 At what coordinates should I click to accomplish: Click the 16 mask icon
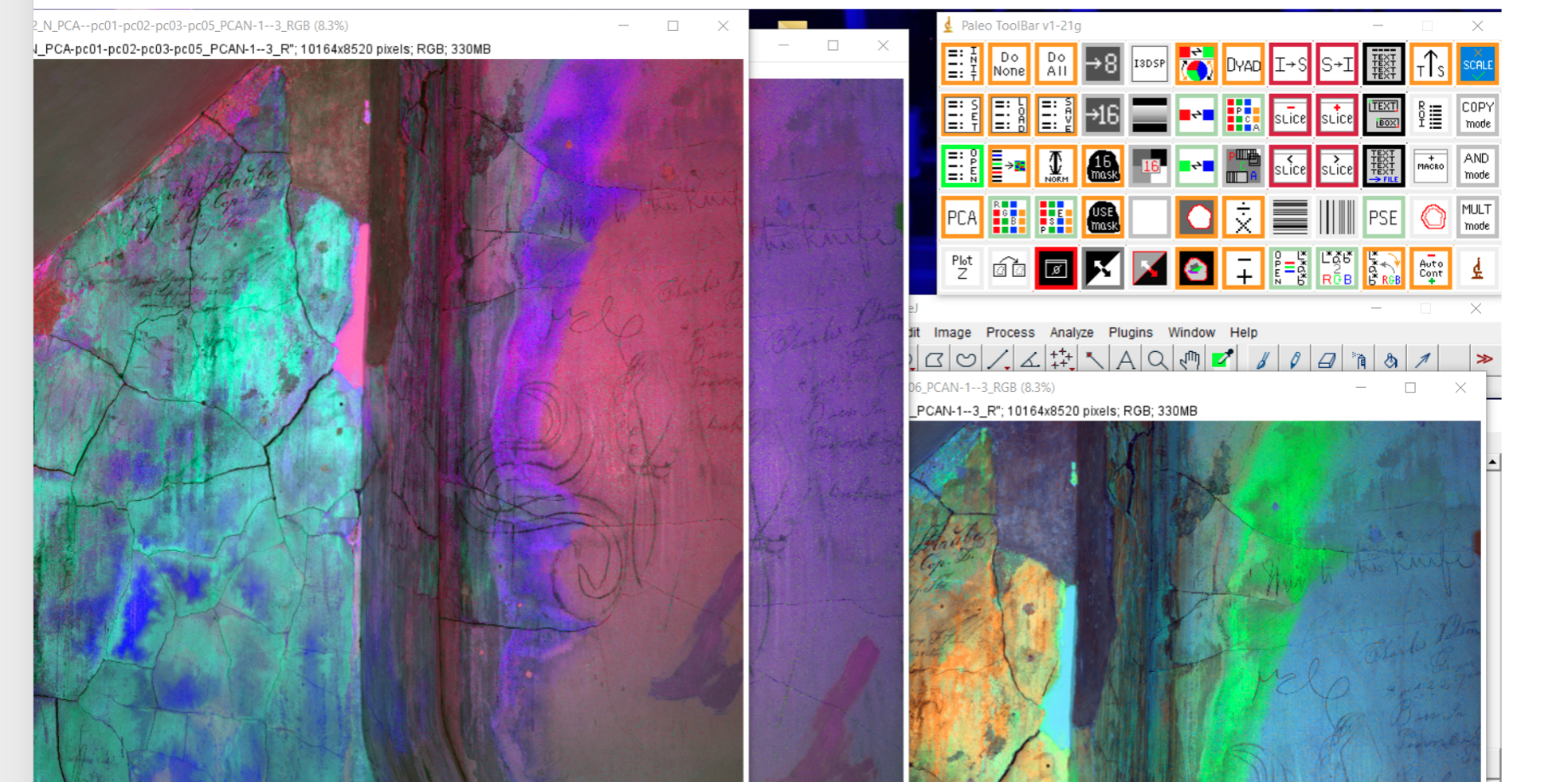pyautogui.click(x=1103, y=166)
